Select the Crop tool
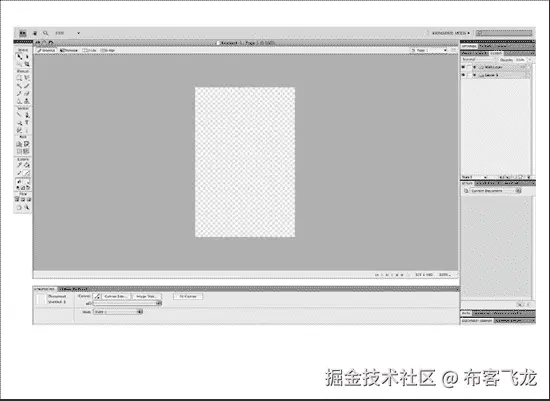 (x=27, y=64)
